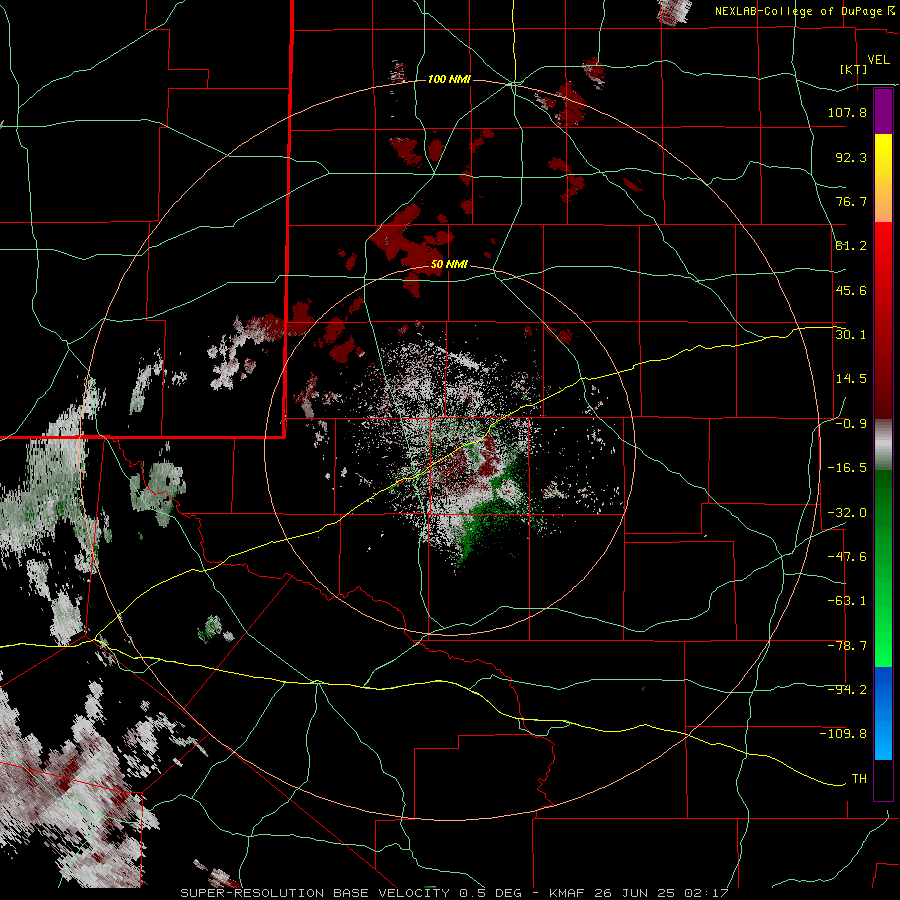Viewport: 900px width, 900px height.
Task: Click the TH legend label
Action: pos(859,779)
